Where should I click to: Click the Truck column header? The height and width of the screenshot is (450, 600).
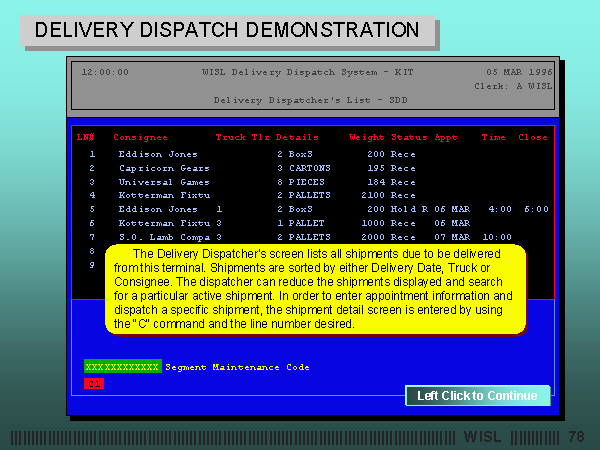[230, 137]
